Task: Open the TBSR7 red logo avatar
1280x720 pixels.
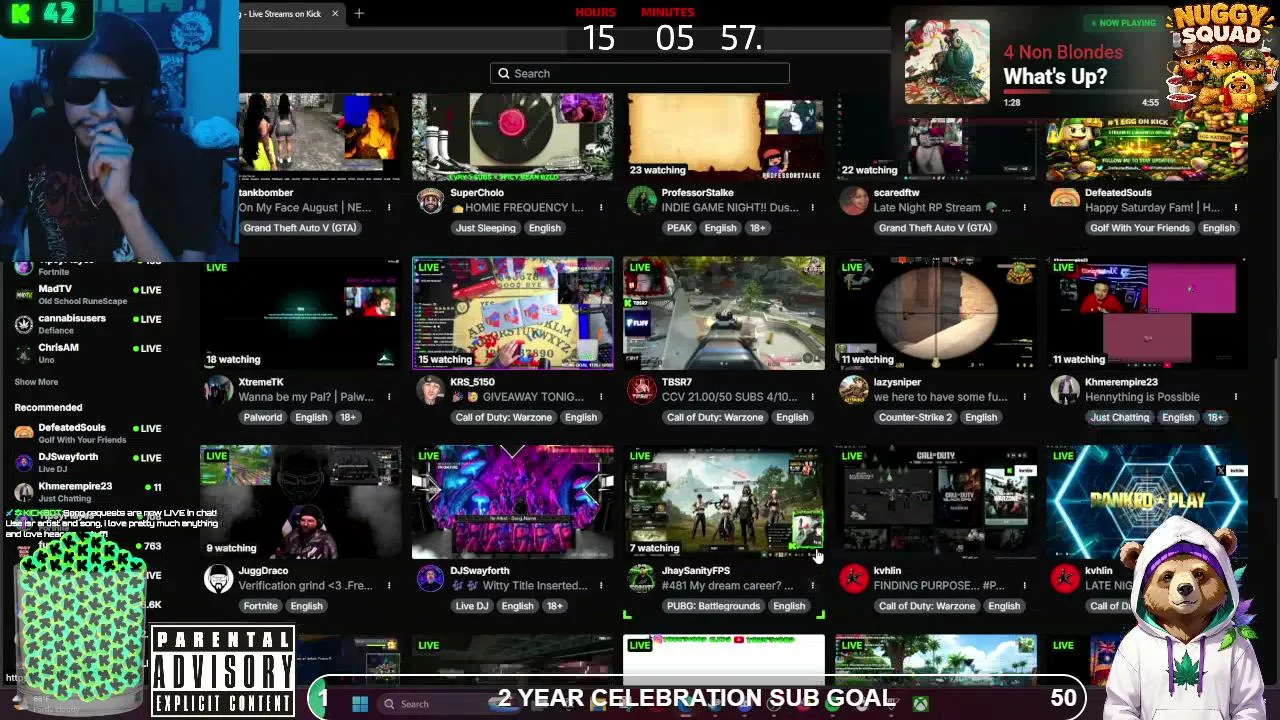Action: click(x=642, y=389)
